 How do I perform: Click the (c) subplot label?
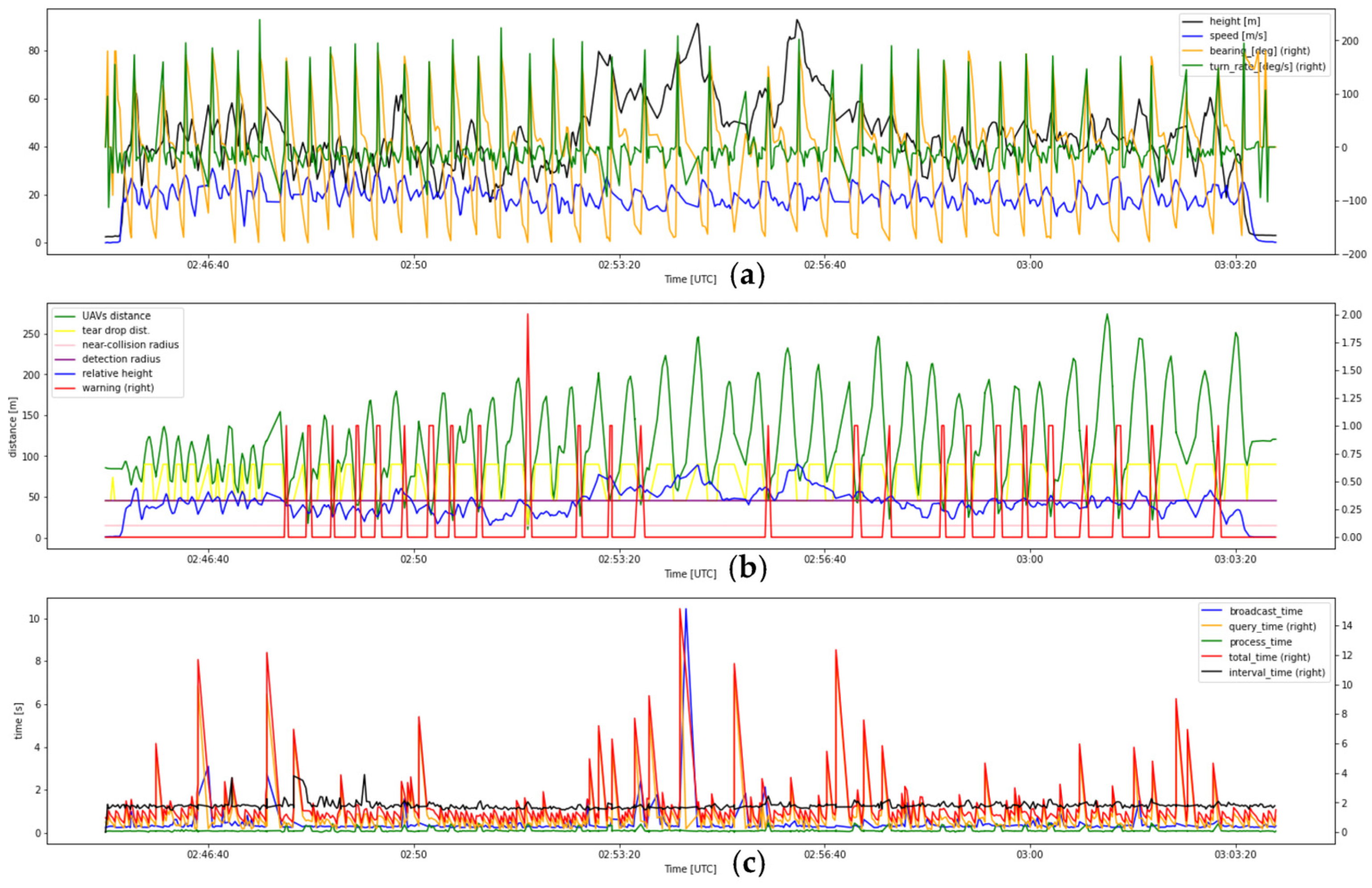coord(748,863)
